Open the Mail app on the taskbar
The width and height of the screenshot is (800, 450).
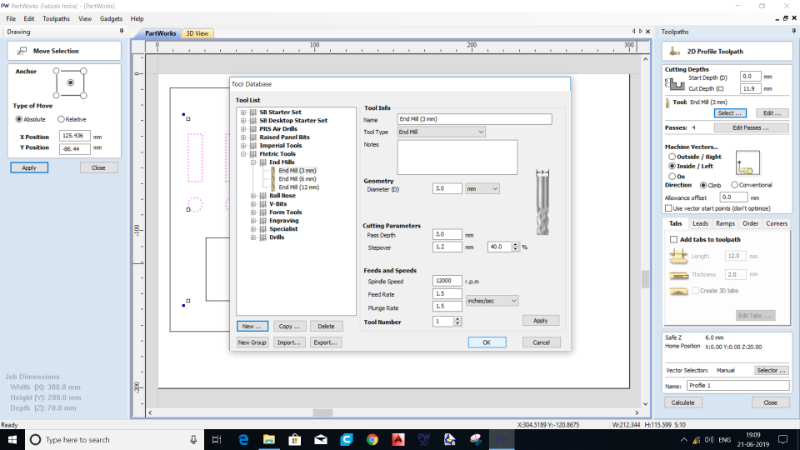click(321, 439)
